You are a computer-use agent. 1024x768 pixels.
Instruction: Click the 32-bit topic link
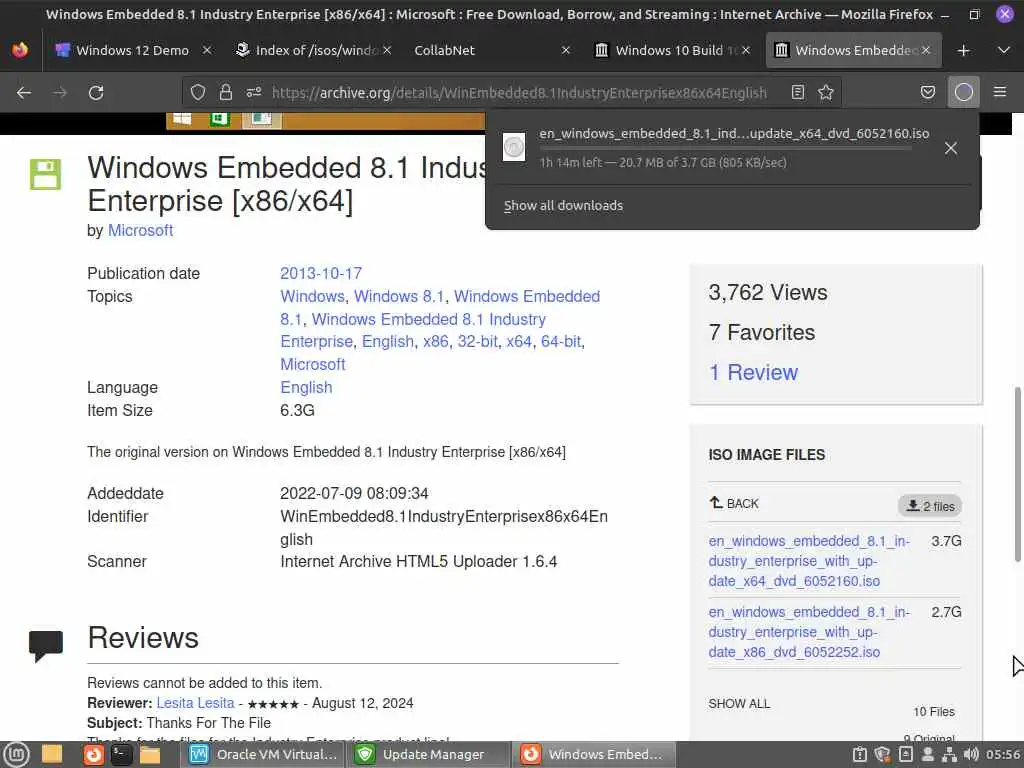pyautogui.click(x=477, y=342)
